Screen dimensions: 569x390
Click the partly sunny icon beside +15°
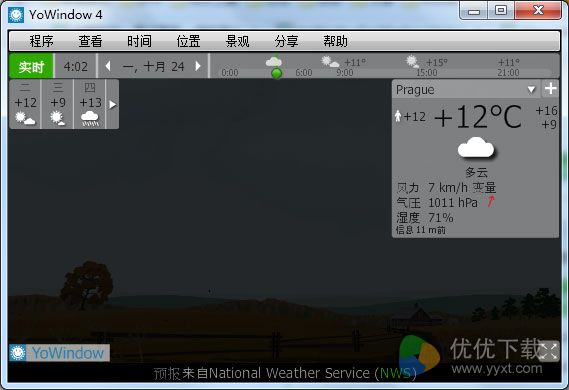click(x=413, y=62)
